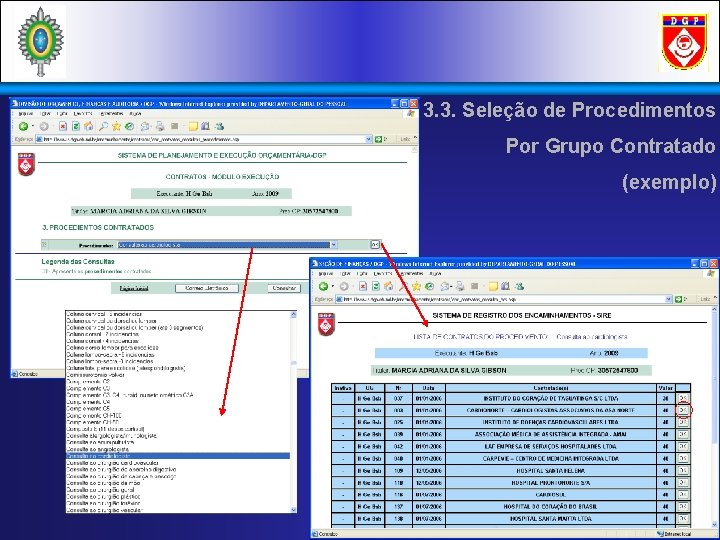Click OK for the Cardiosul row
Screen dimensions: 720x540
pyautogui.click(x=683, y=495)
